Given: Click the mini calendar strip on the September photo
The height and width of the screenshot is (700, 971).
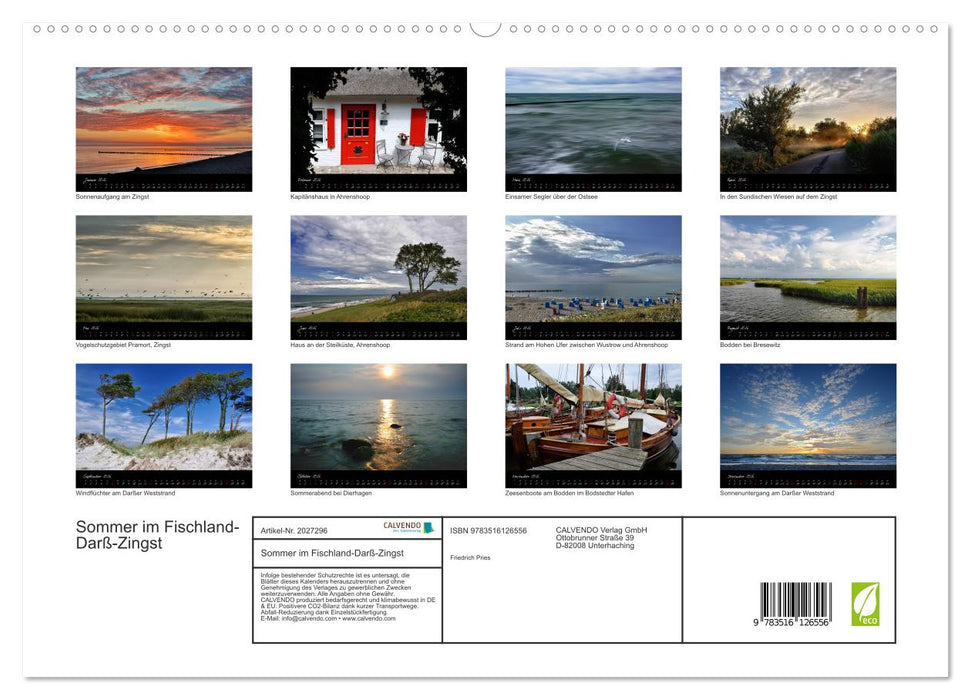Looking at the screenshot, I should point(164,481).
